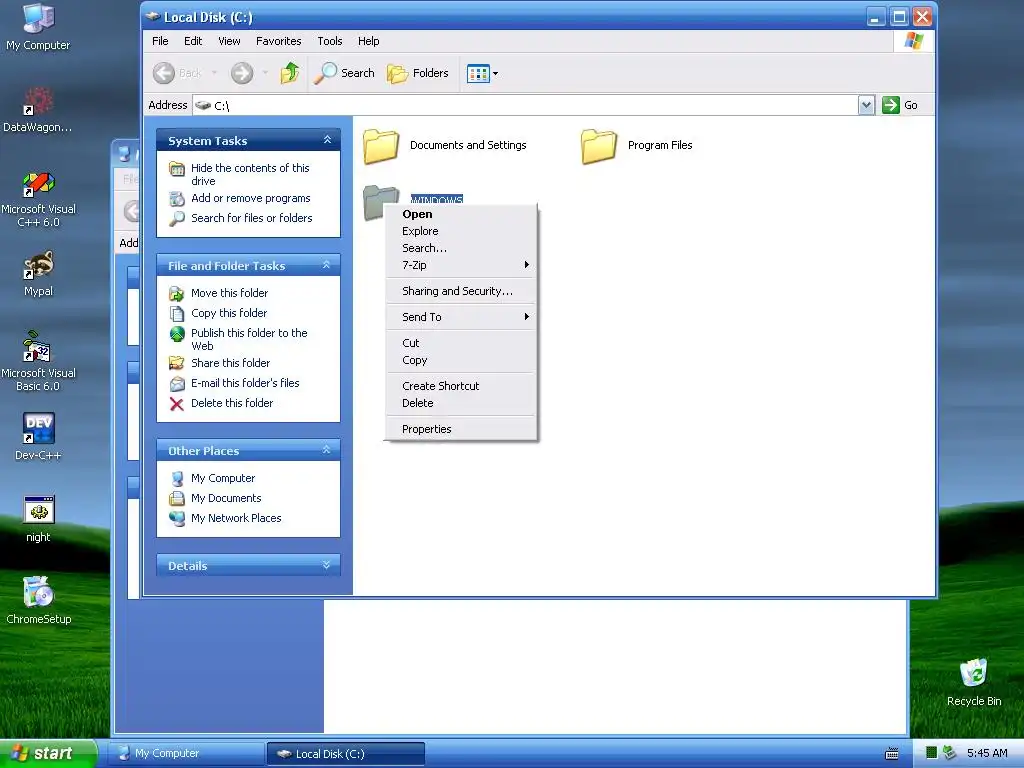The width and height of the screenshot is (1024, 768).
Task: Select the WINDOWS folder icon
Action: point(375,201)
